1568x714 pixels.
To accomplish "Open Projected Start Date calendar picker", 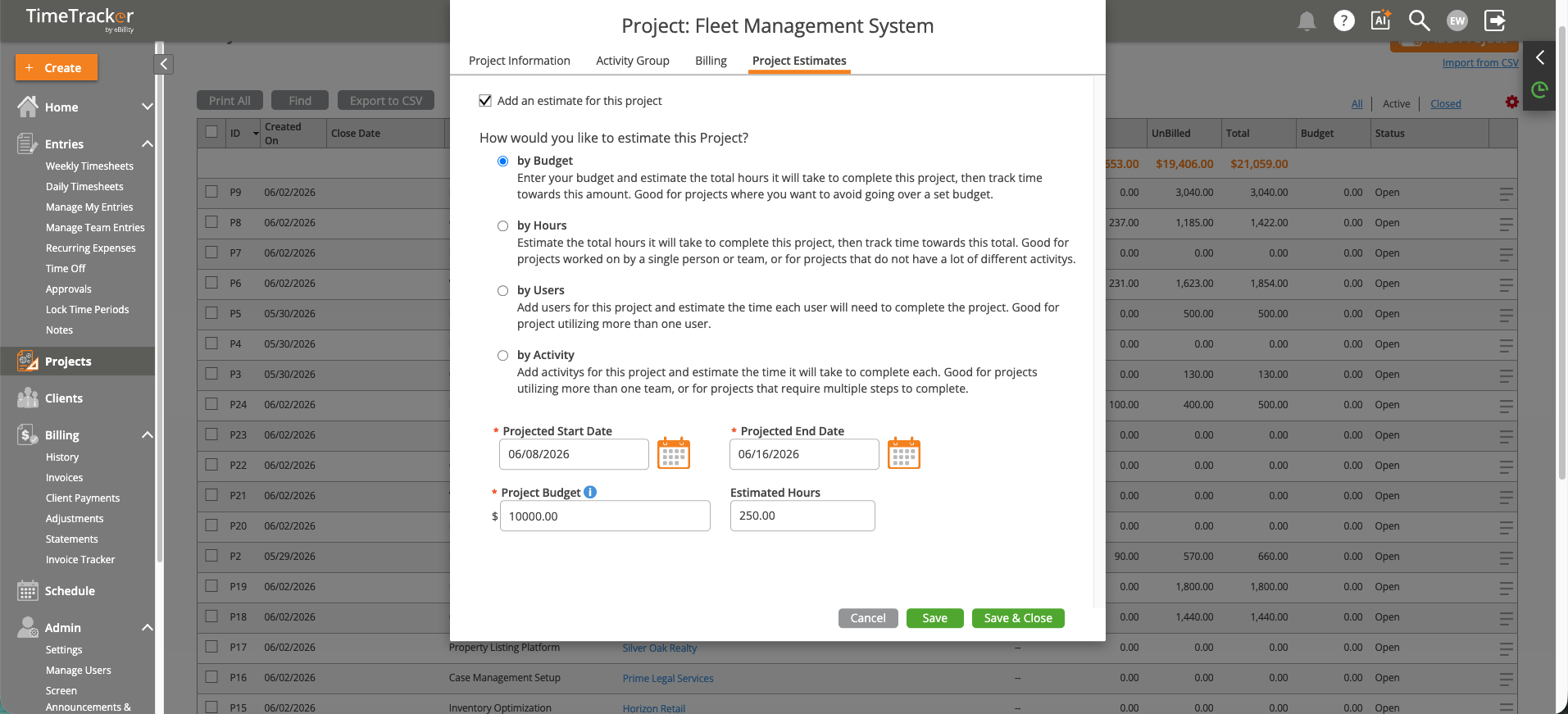I will coord(674,453).
